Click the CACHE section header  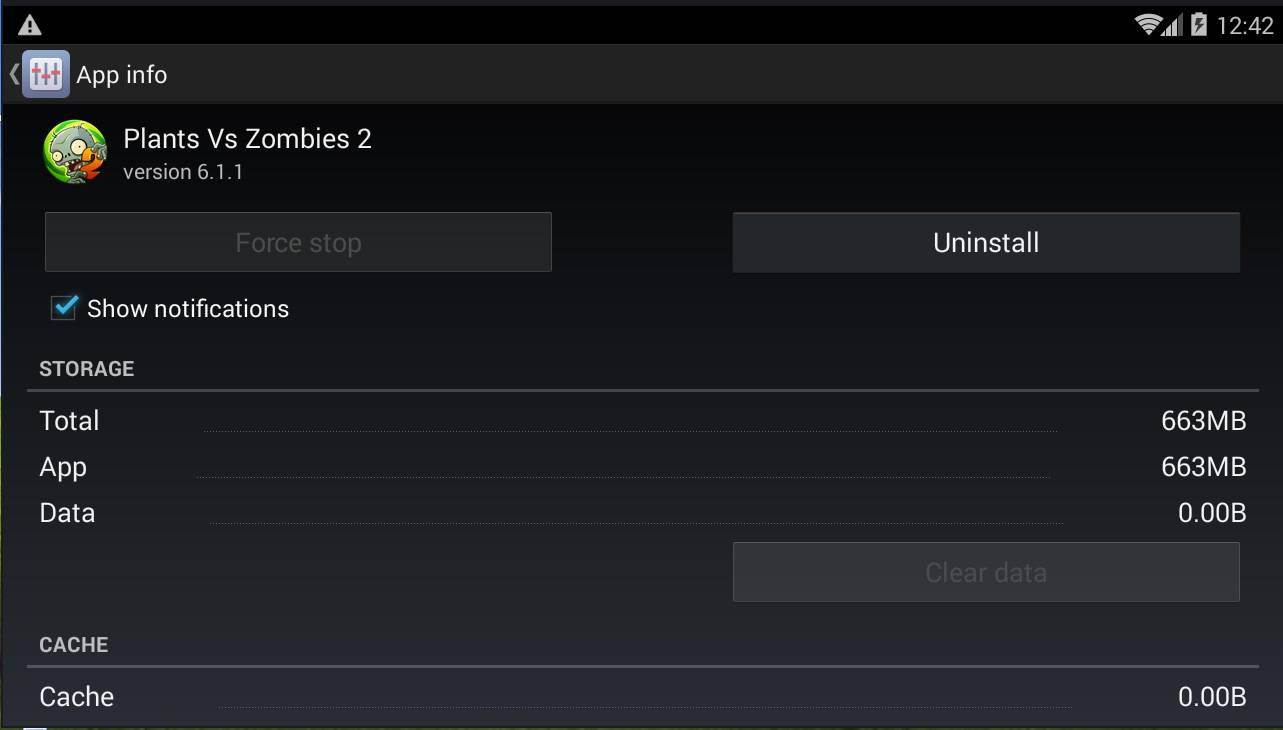pyautogui.click(x=74, y=645)
